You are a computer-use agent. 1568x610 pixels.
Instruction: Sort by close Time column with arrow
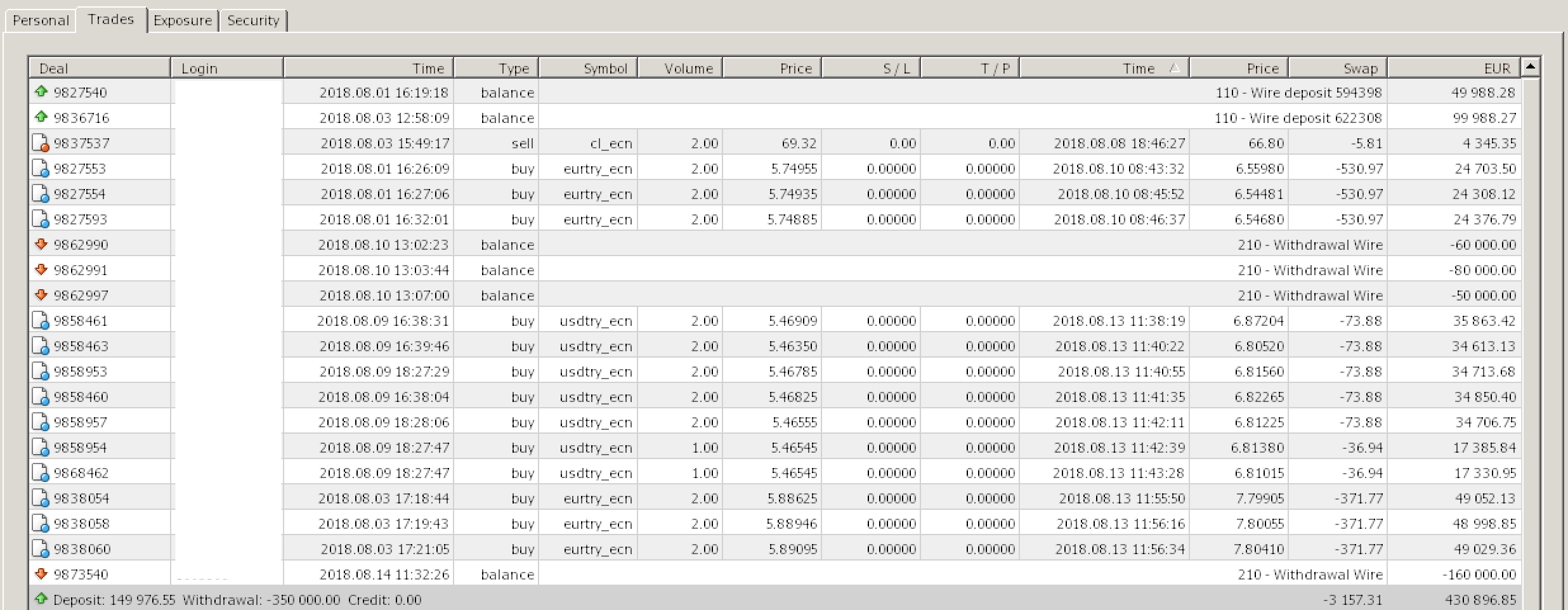(x=1104, y=68)
